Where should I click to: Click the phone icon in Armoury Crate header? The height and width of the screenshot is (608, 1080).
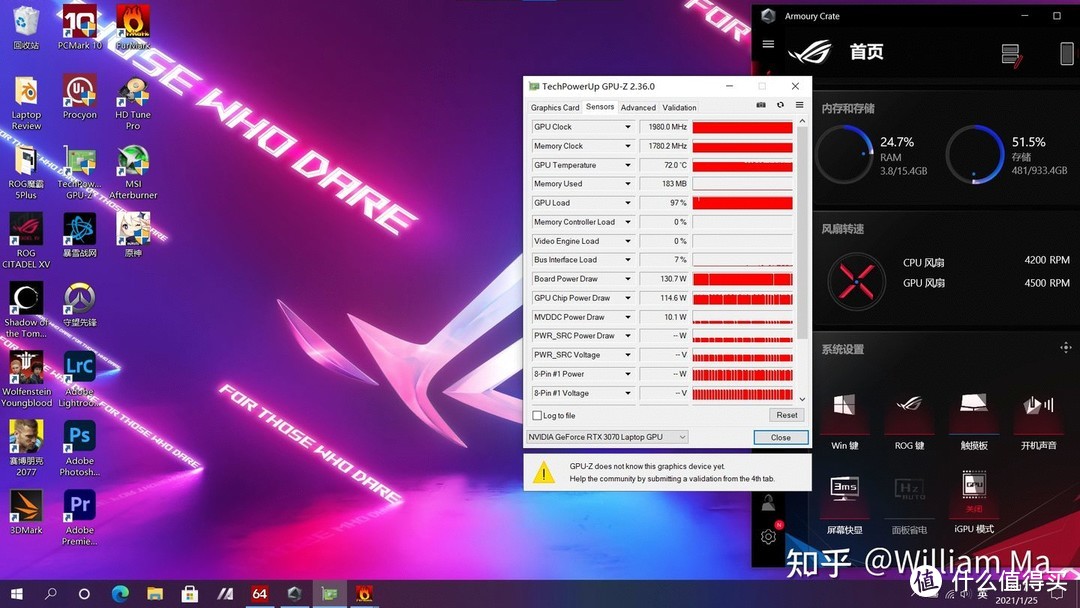coord(1066,54)
